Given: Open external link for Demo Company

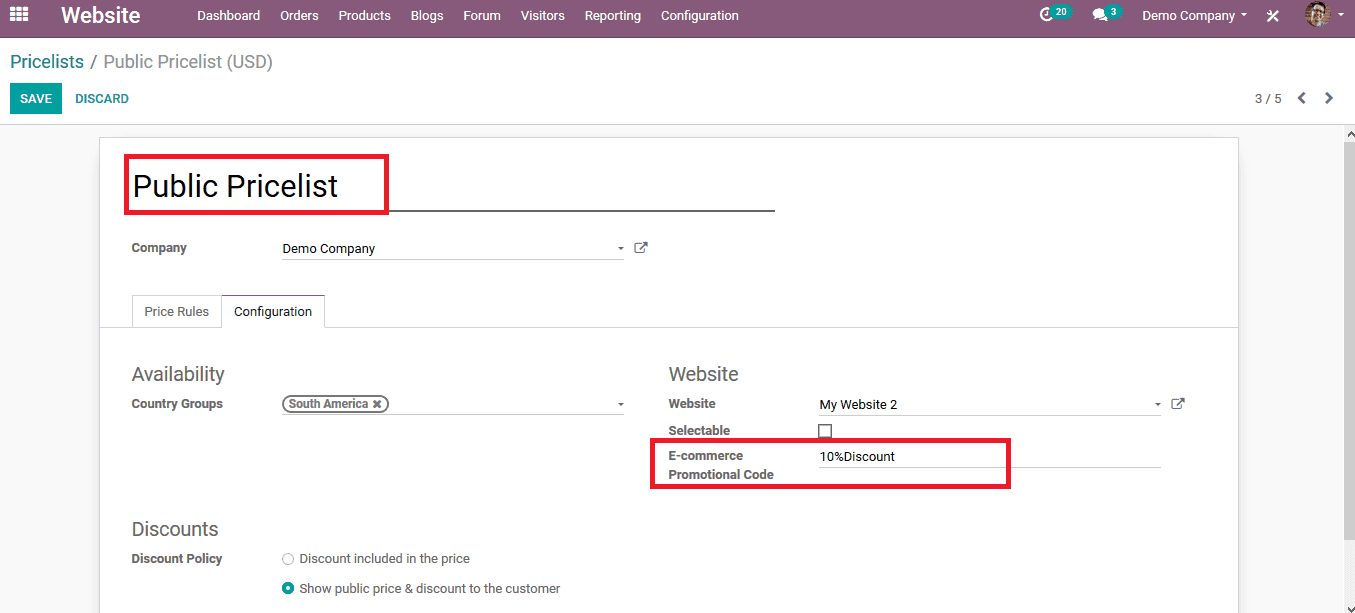Looking at the screenshot, I should pyautogui.click(x=641, y=248).
